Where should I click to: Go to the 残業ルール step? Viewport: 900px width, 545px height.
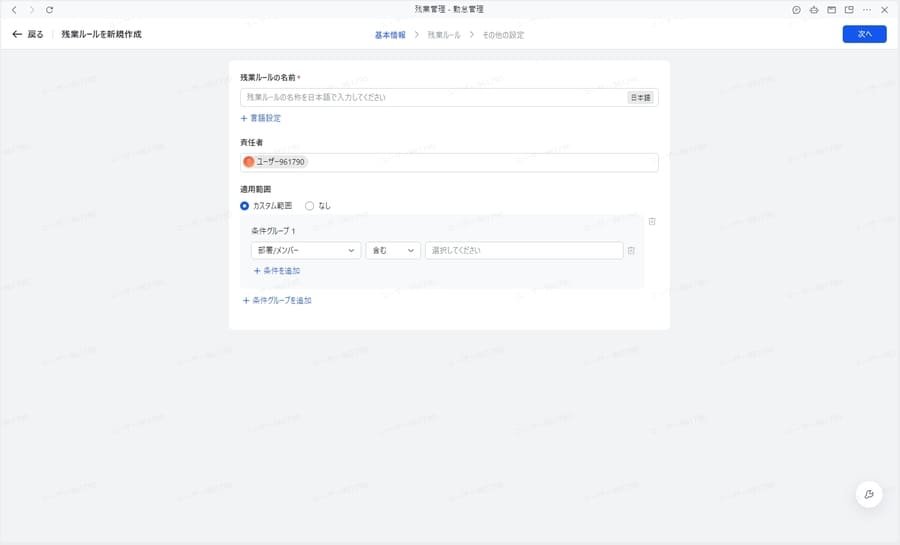point(444,35)
